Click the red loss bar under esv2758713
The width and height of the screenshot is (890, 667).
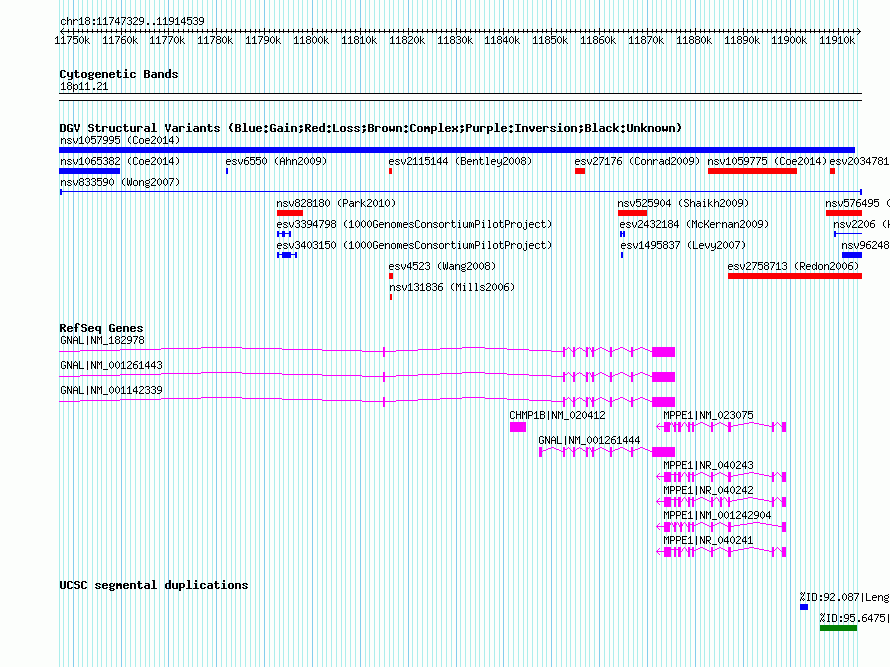tap(795, 276)
